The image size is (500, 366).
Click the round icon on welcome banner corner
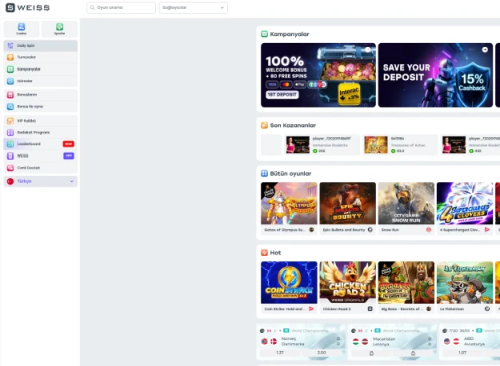tap(368, 50)
